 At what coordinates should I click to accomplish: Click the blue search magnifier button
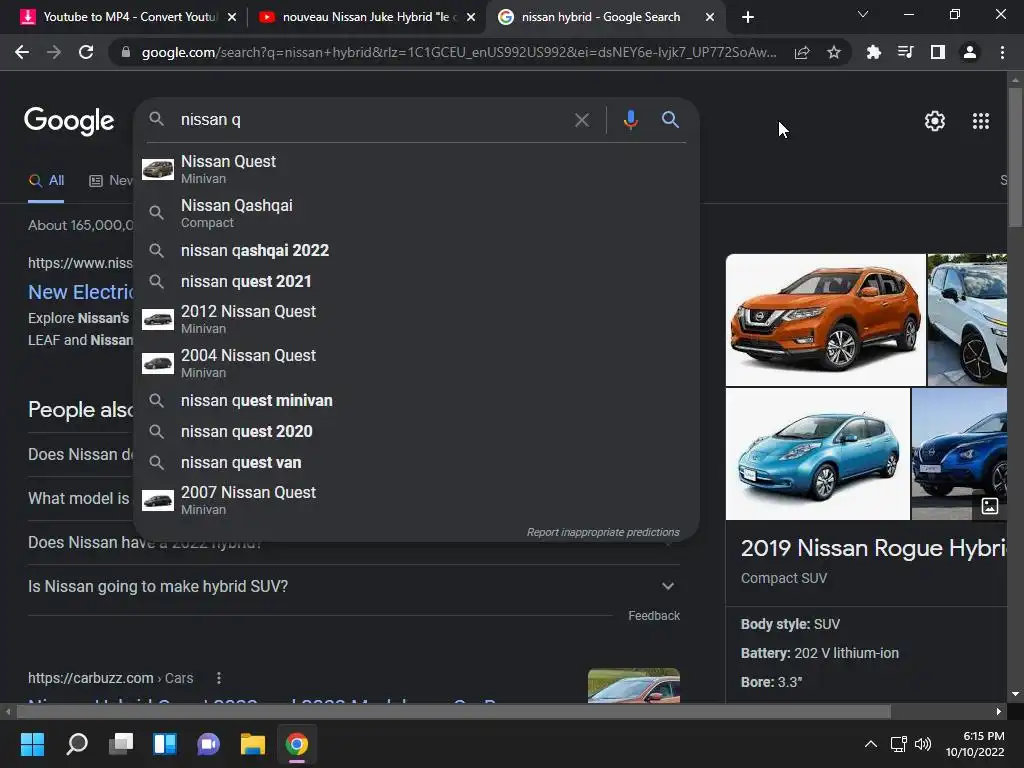(670, 120)
